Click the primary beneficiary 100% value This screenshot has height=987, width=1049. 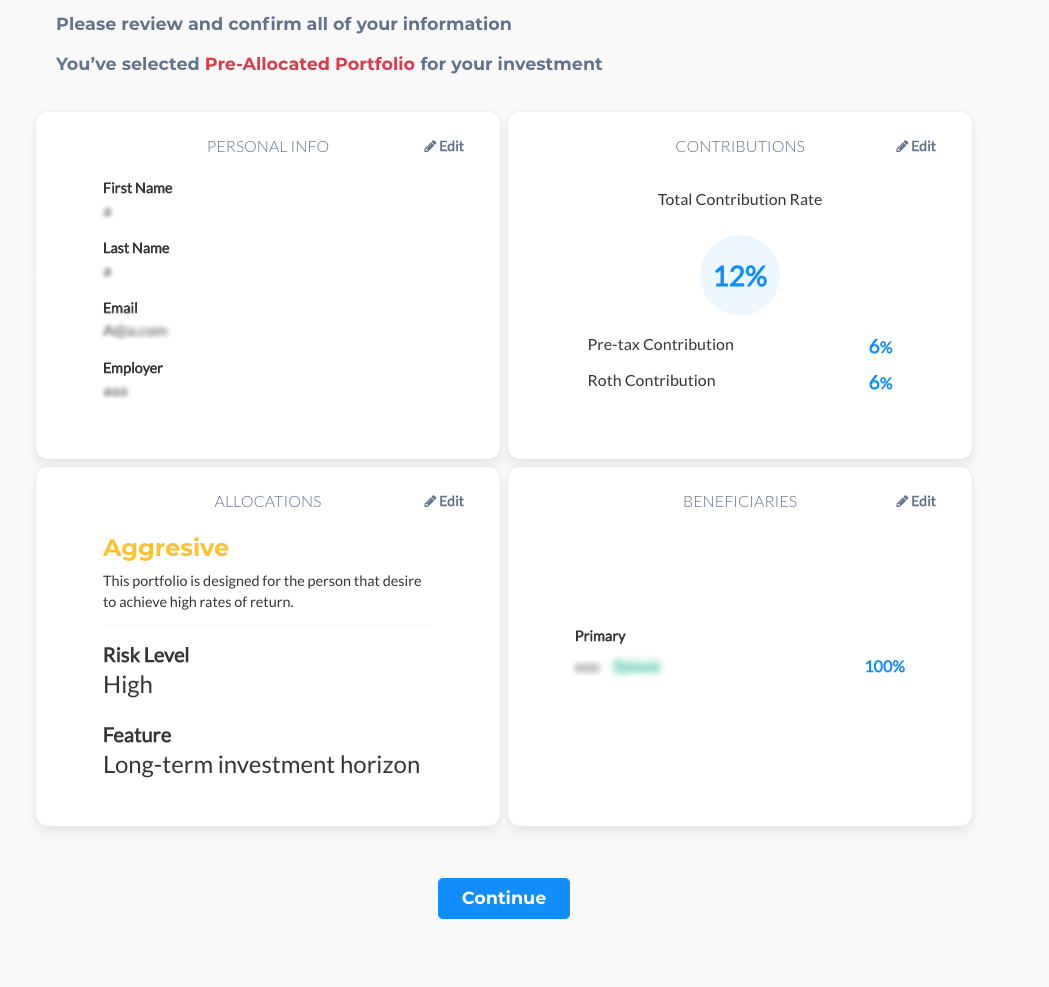click(884, 666)
